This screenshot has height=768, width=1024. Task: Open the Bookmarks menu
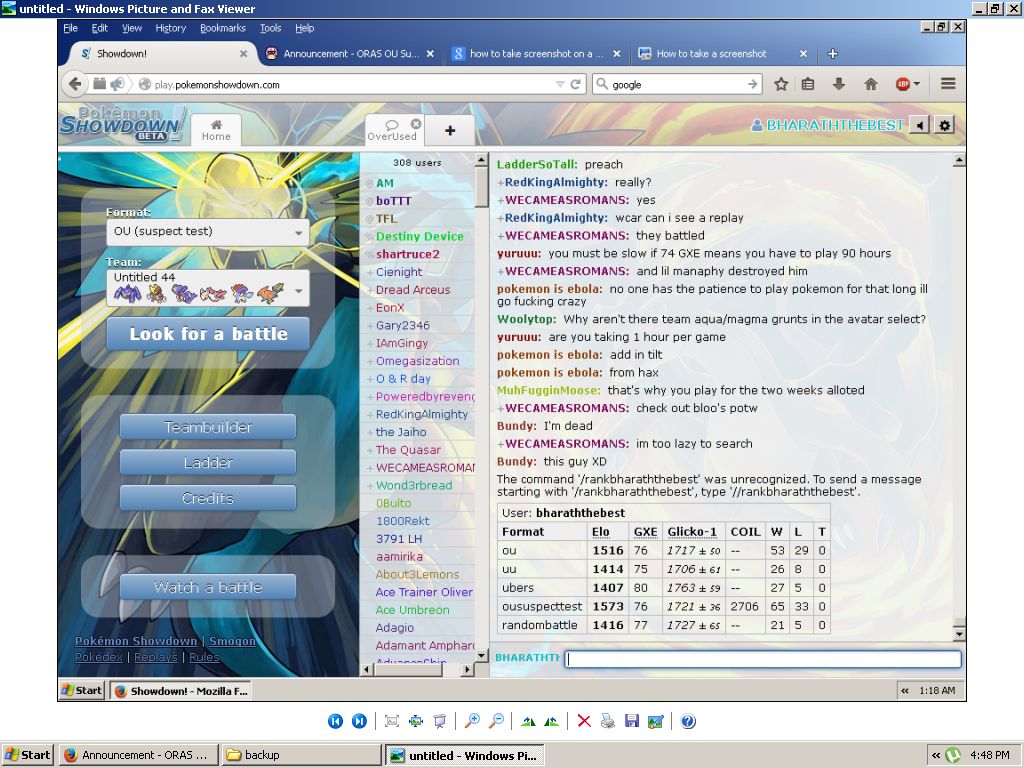[x=222, y=28]
